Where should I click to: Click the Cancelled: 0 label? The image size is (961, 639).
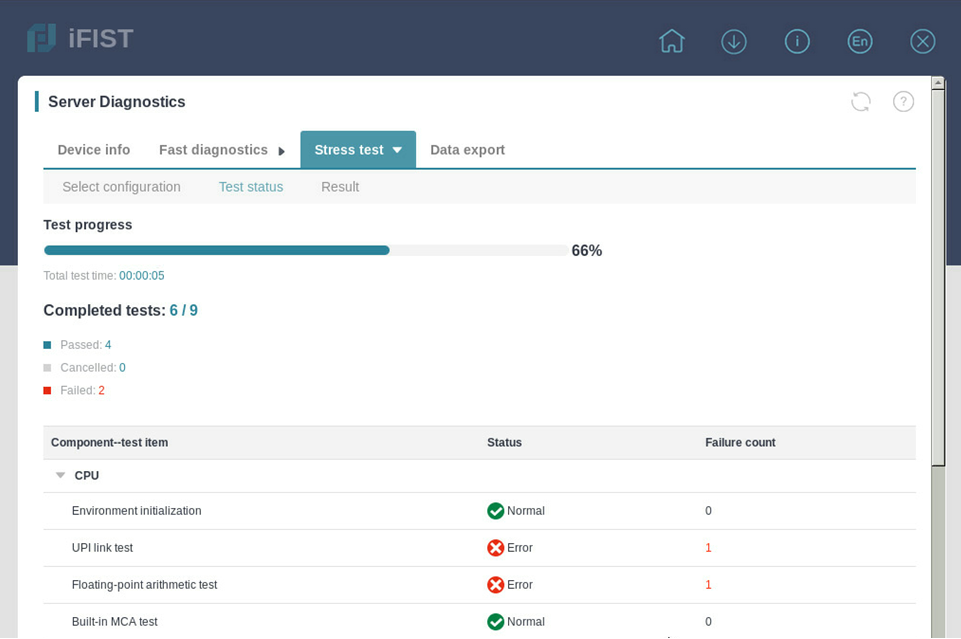(93, 368)
